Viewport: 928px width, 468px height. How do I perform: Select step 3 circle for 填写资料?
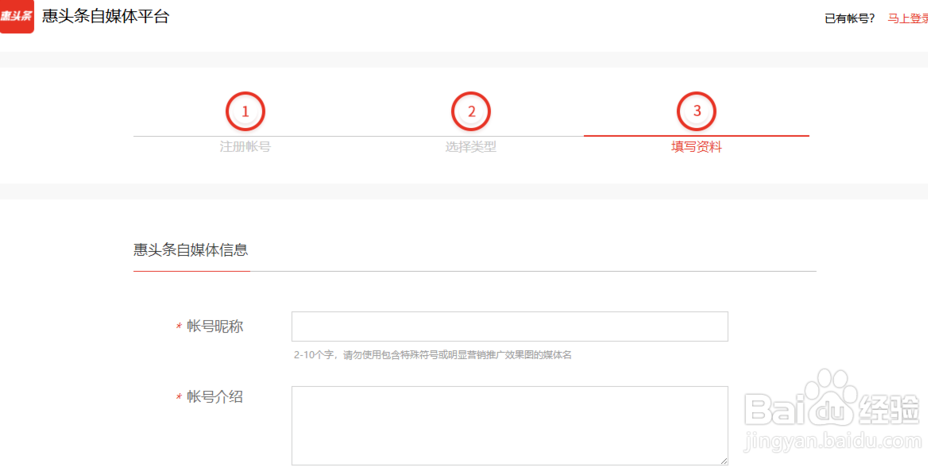click(x=697, y=111)
